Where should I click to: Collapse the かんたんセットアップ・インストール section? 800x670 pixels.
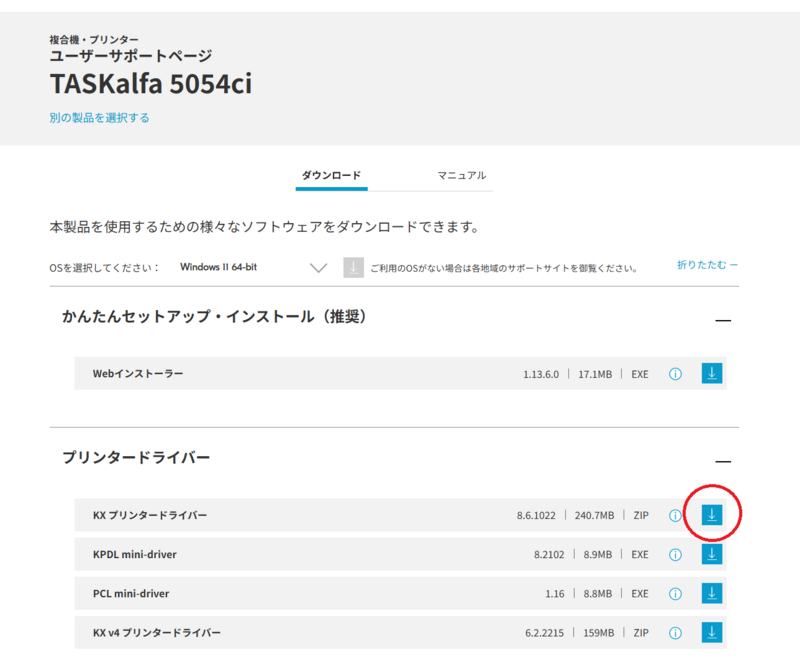(x=723, y=321)
